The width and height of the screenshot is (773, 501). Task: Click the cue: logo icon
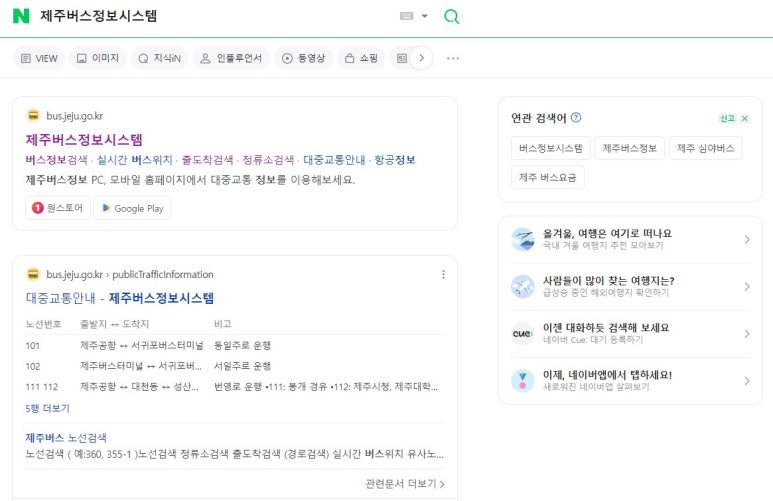click(x=523, y=333)
